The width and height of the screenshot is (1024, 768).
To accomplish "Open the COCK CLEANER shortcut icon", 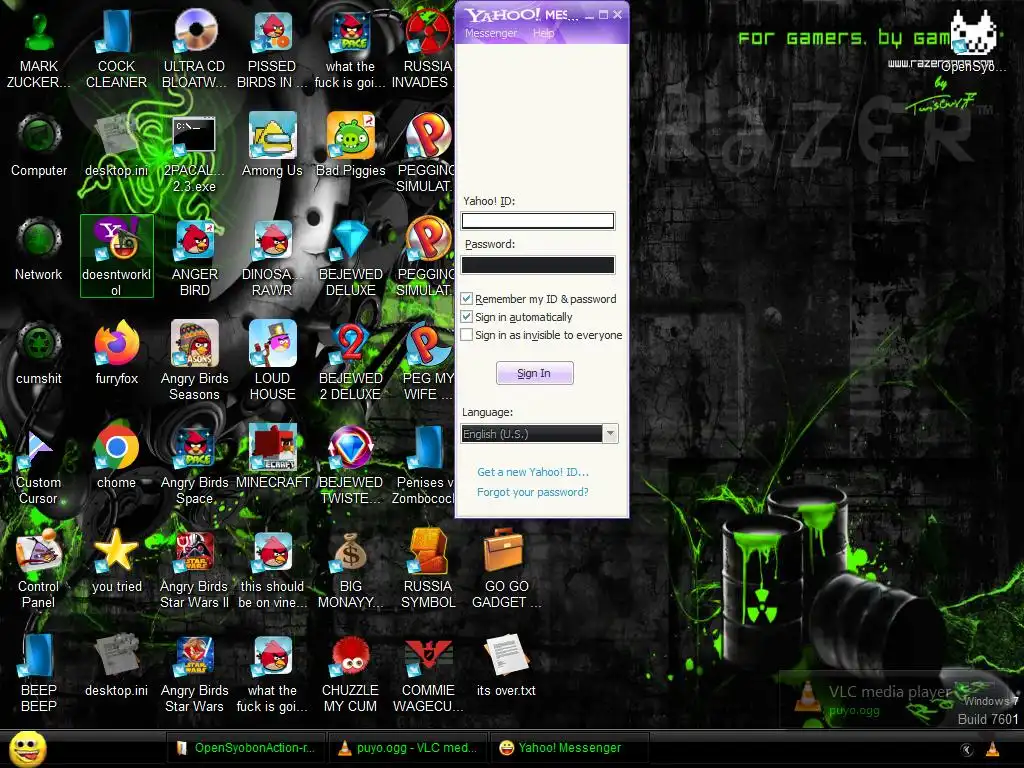I will 116,31.
